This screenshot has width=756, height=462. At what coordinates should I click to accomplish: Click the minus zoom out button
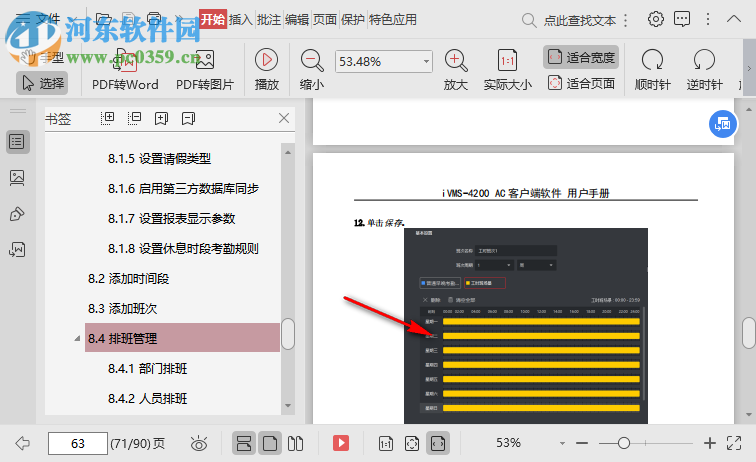click(582, 443)
